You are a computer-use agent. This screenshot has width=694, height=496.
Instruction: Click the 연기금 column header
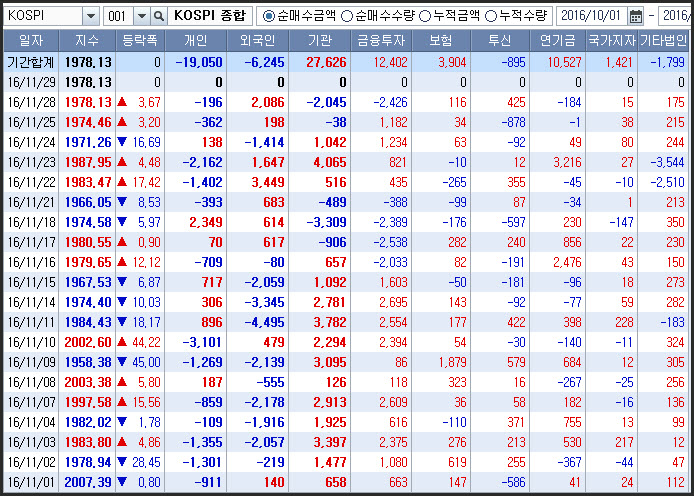coord(558,41)
